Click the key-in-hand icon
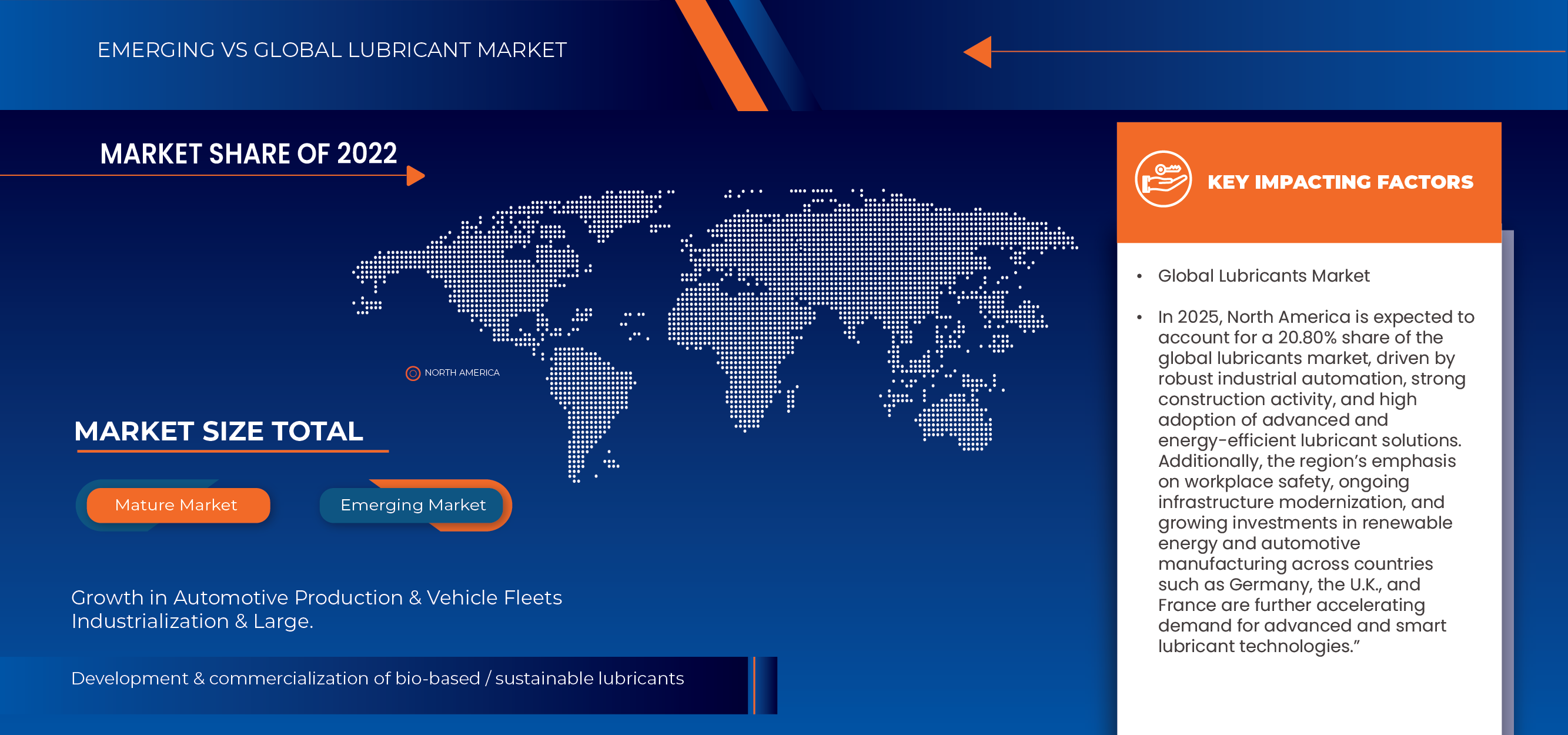 coord(1164,178)
